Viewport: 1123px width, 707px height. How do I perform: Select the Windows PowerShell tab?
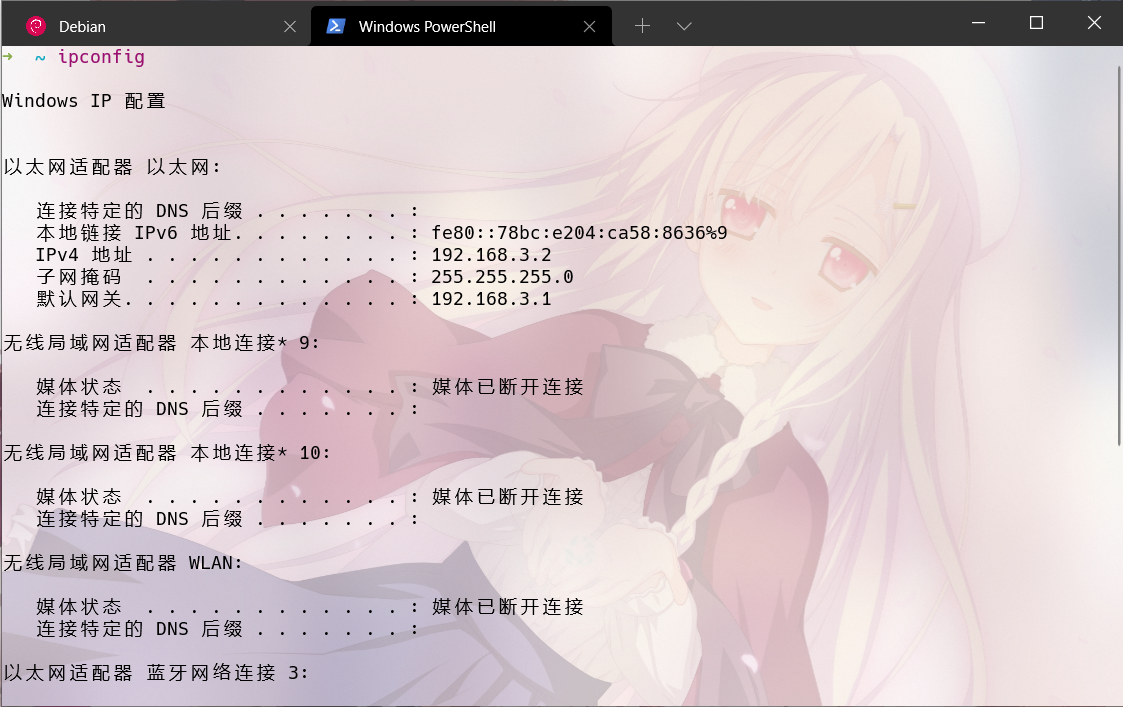[x=461, y=27]
